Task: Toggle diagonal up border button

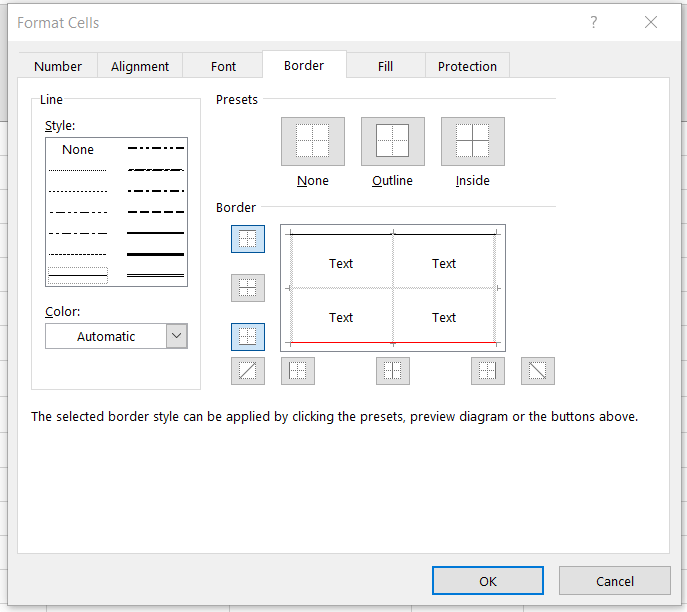Action: point(248,371)
